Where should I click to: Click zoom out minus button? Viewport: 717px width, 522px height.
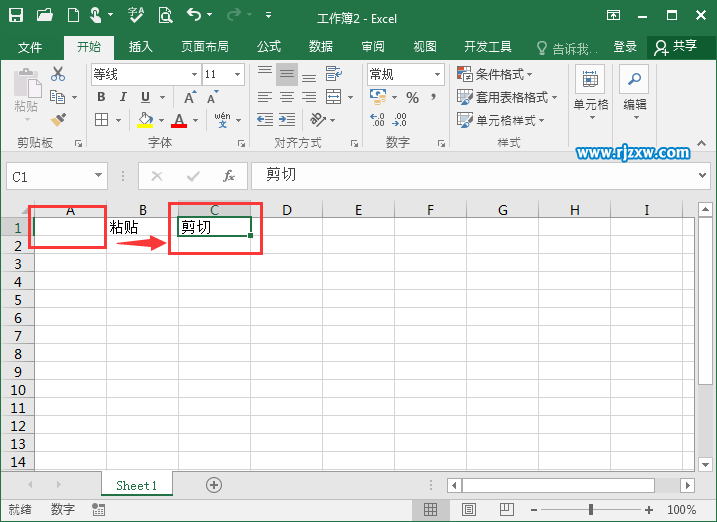(x=534, y=510)
